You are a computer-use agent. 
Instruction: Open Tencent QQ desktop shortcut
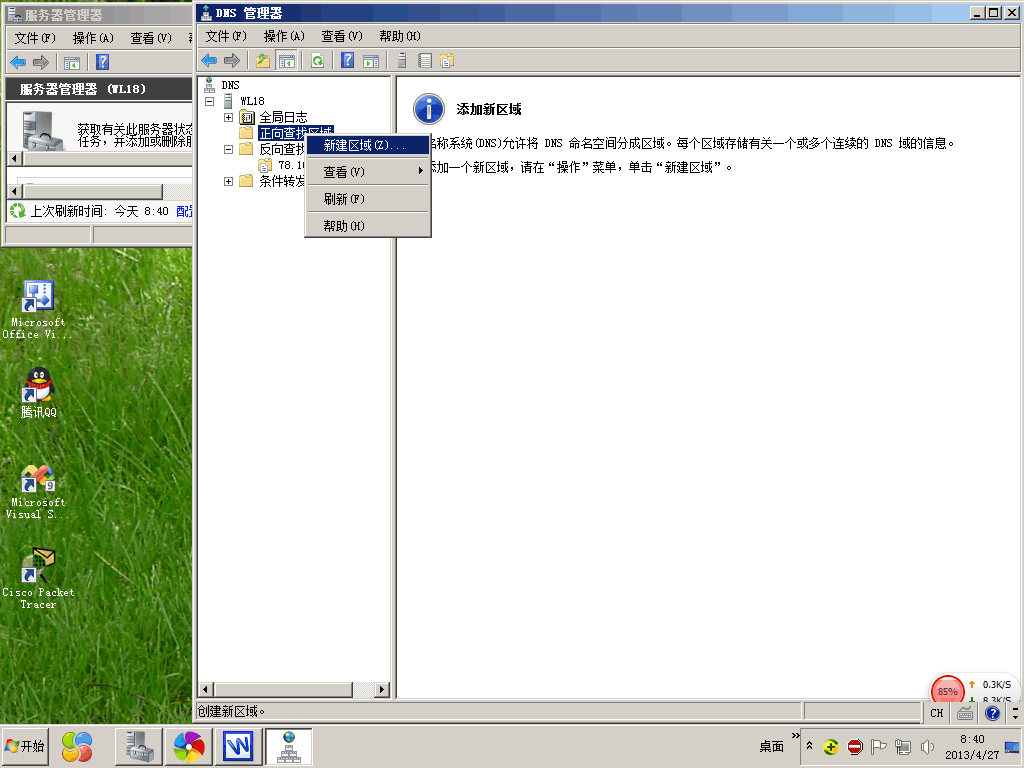tap(38, 392)
